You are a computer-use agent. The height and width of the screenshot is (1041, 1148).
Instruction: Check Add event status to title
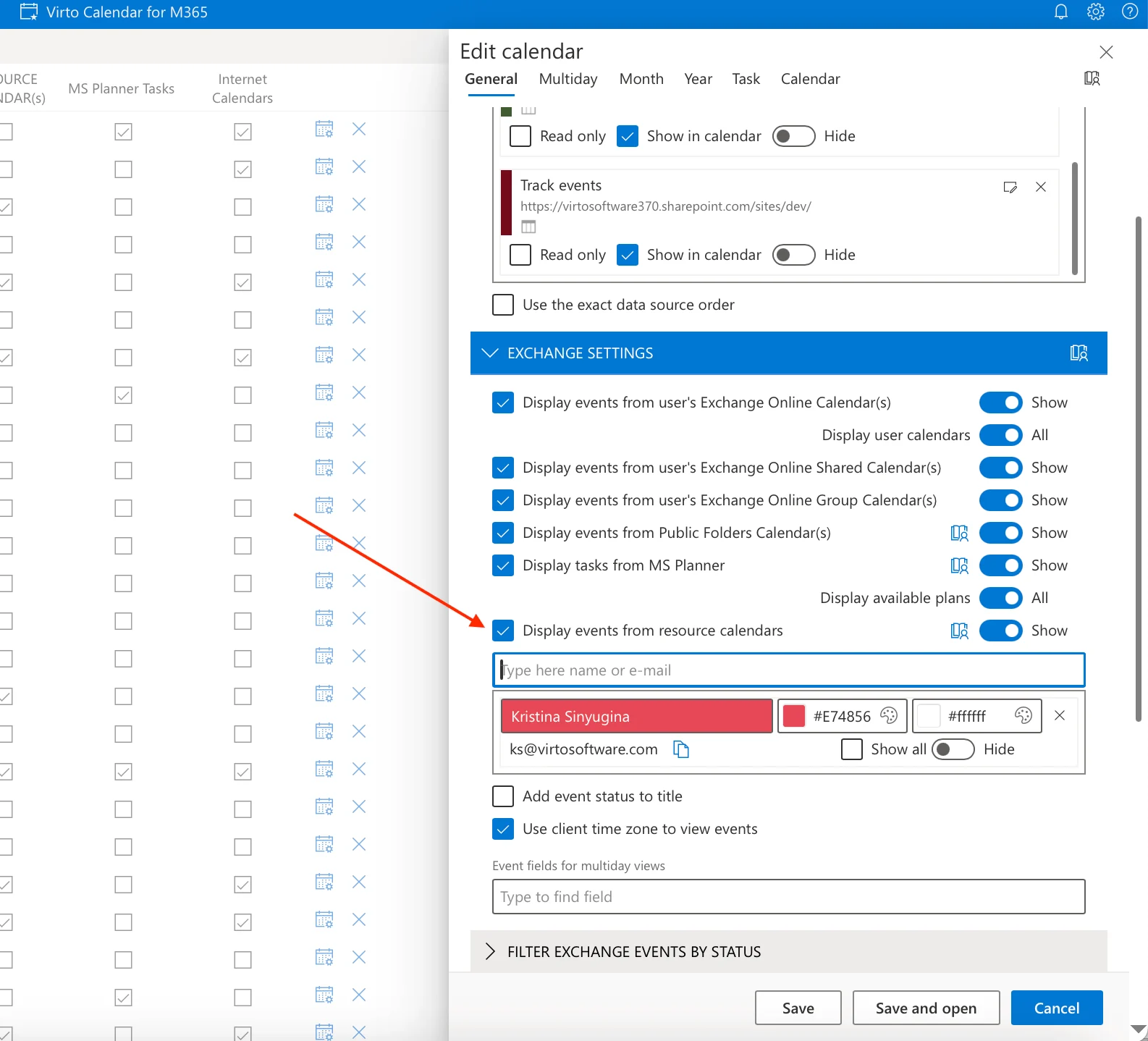tap(503, 796)
